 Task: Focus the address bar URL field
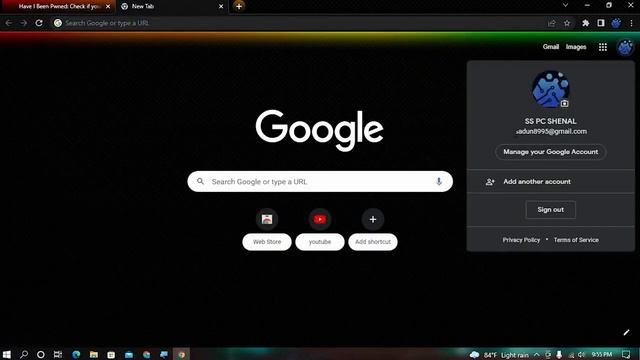[x=302, y=23]
